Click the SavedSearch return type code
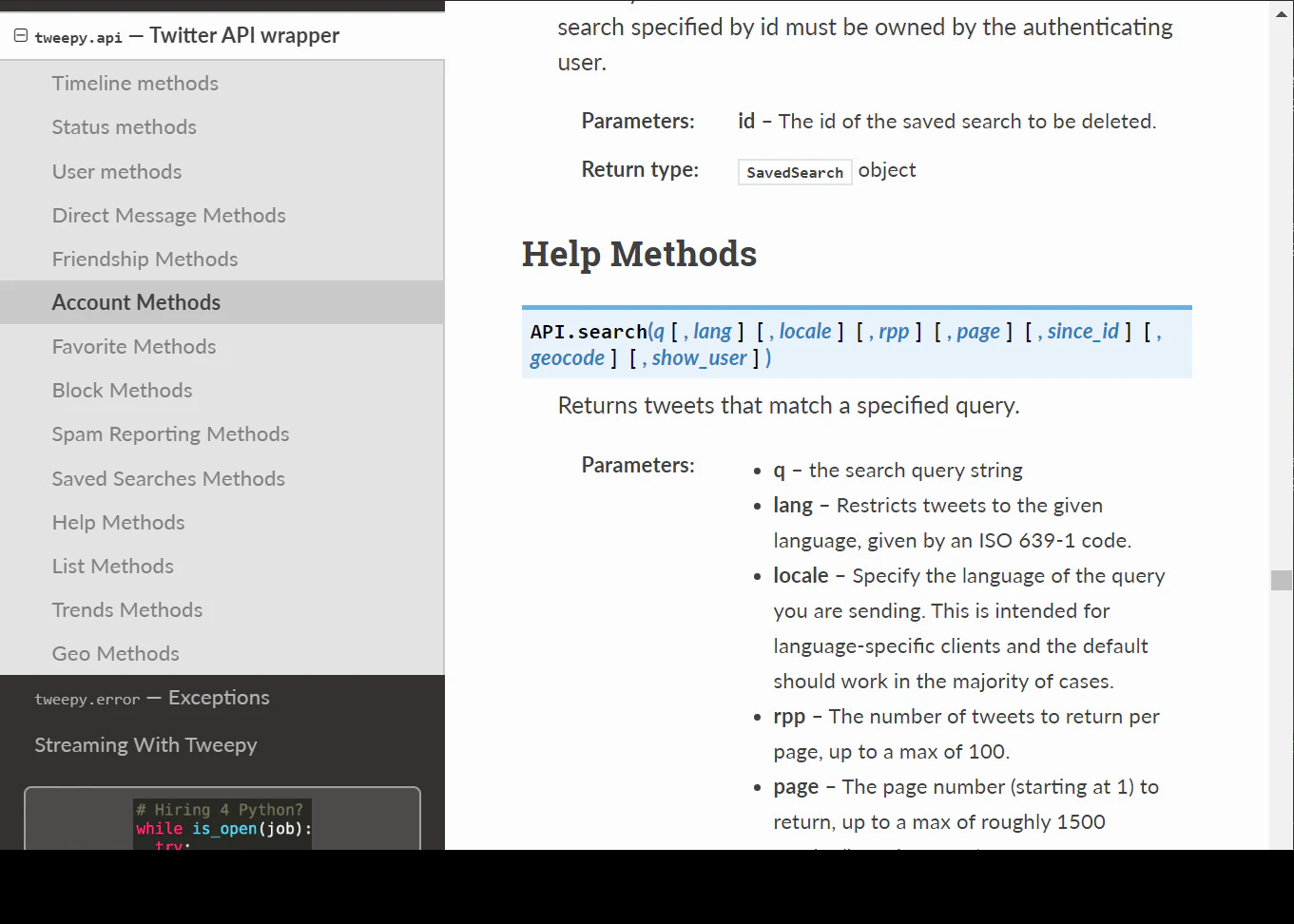Viewport: 1294px width, 924px height. pyautogui.click(x=795, y=172)
